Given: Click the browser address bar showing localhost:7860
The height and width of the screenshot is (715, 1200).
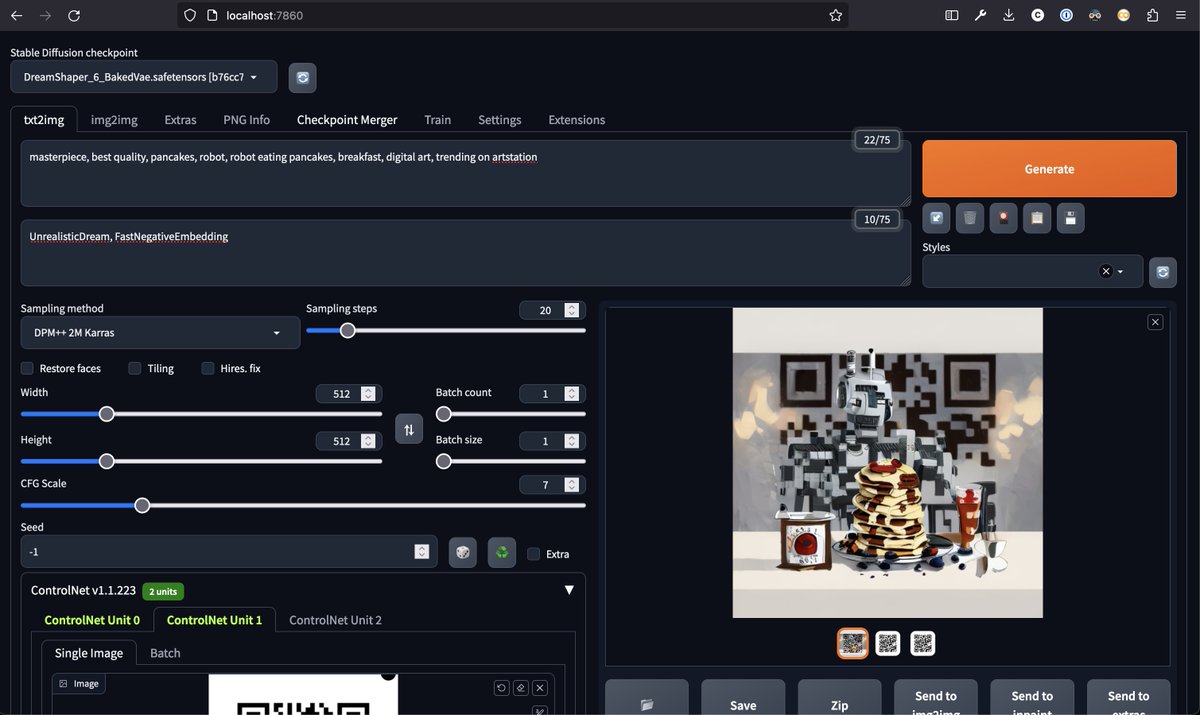Looking at the screenshot, I should pyautogui.click(x=513, y=15).
